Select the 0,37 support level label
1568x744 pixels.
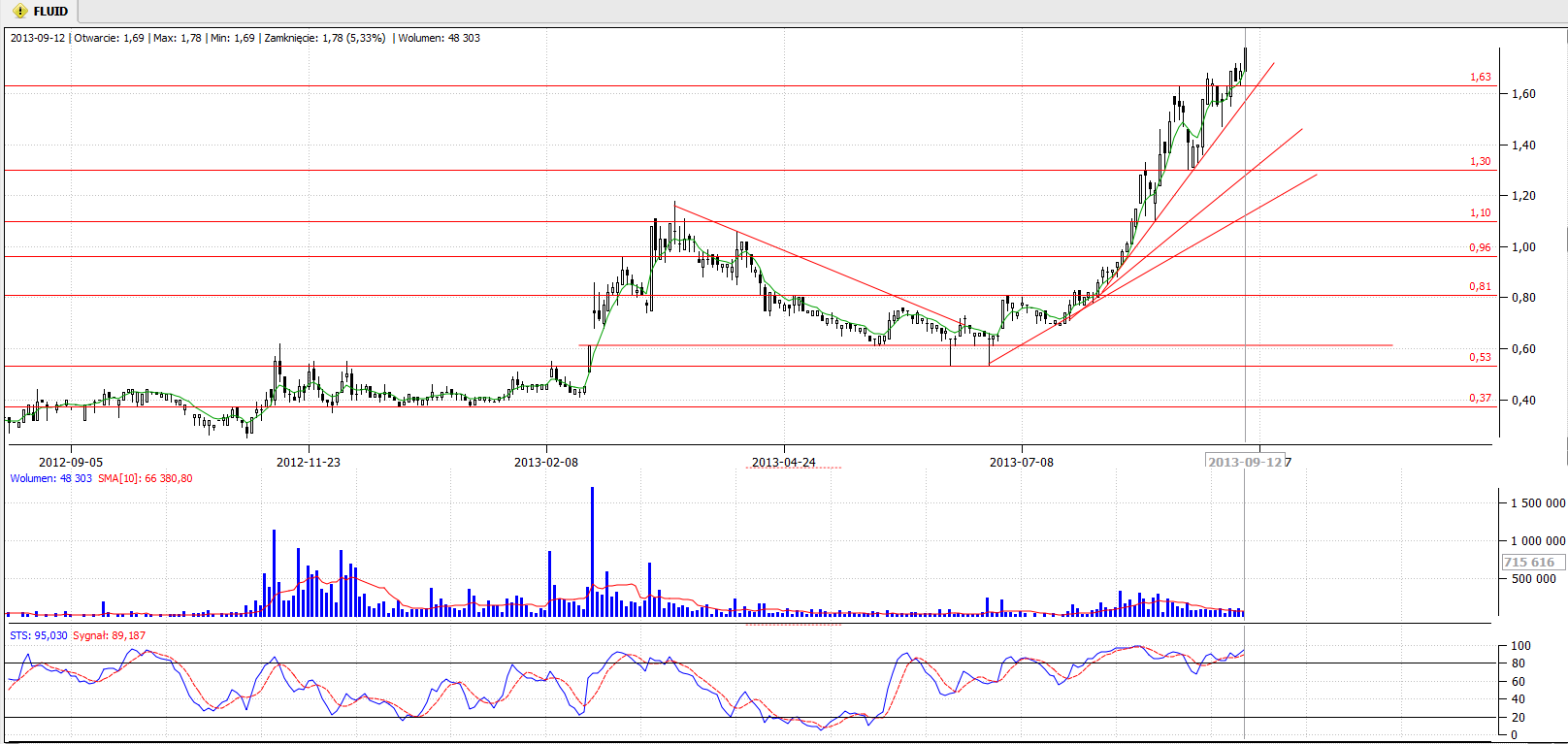(x=1480, y=399)
